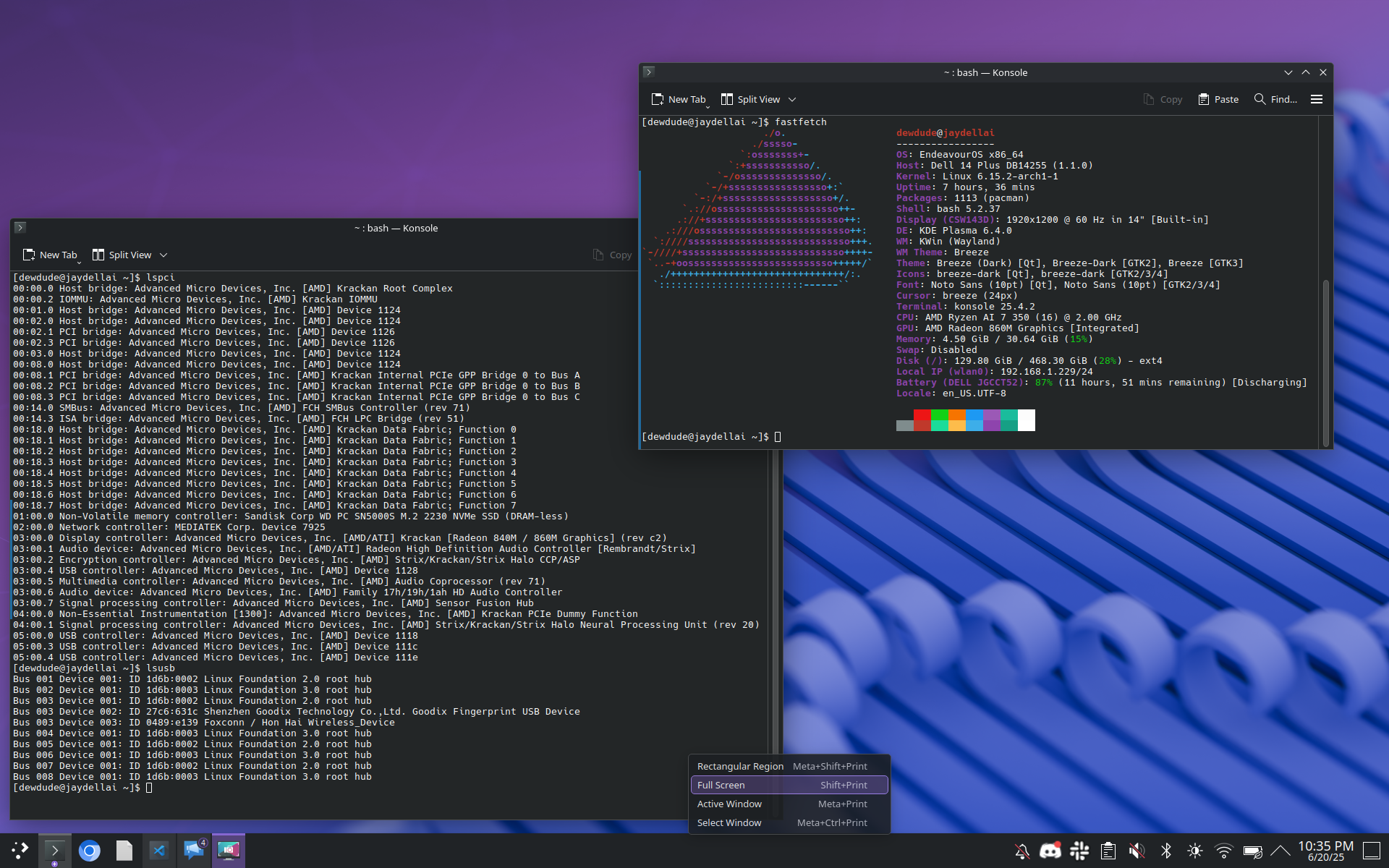This screenshot has width=1389, height=868.
Task: Click the Konsole taskbar icon
Action: tap(54, 851)
